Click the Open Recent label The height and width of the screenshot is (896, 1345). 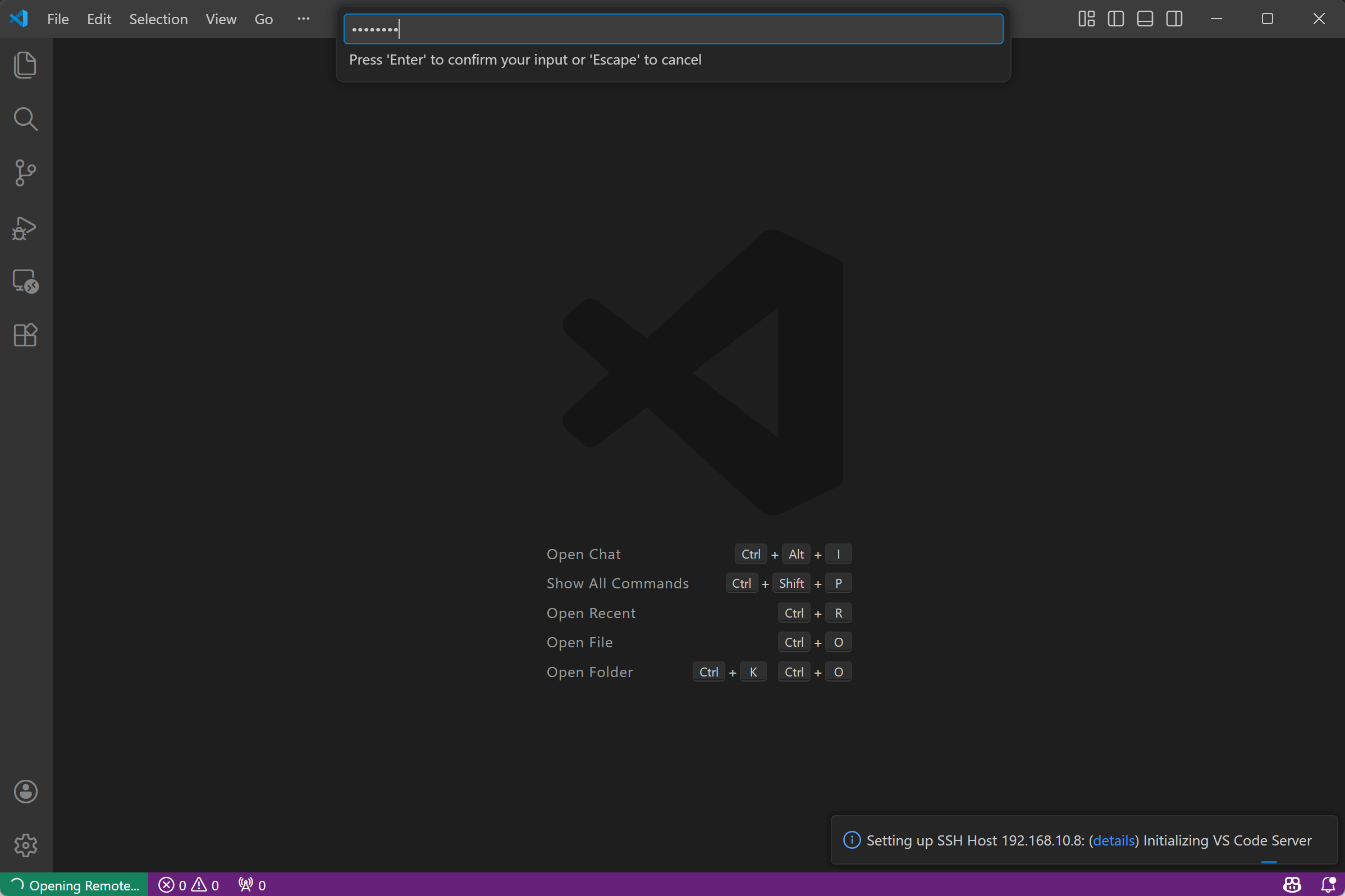click(591, 612)
